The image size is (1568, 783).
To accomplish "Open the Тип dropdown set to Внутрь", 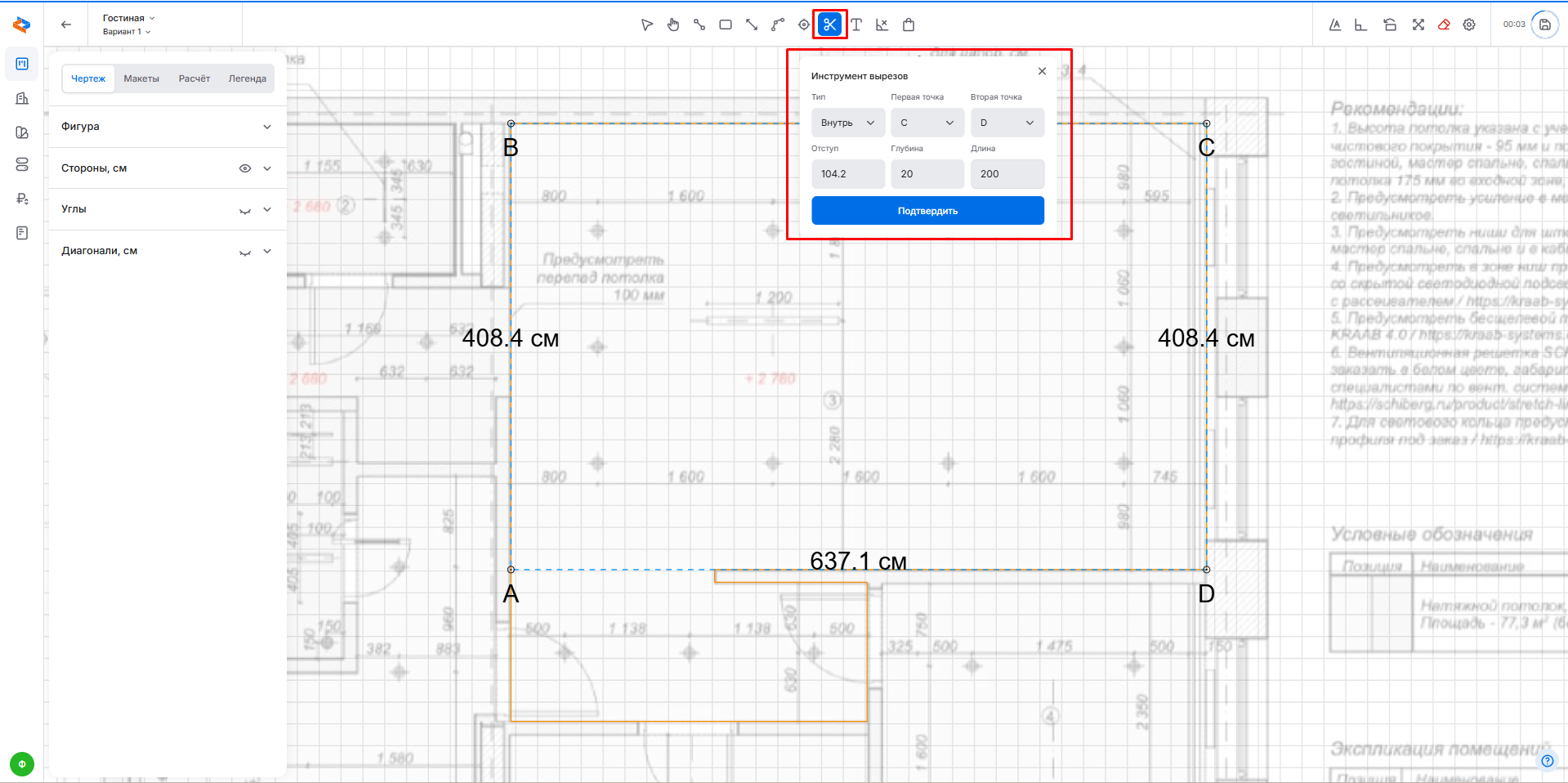I will (847, 123).
